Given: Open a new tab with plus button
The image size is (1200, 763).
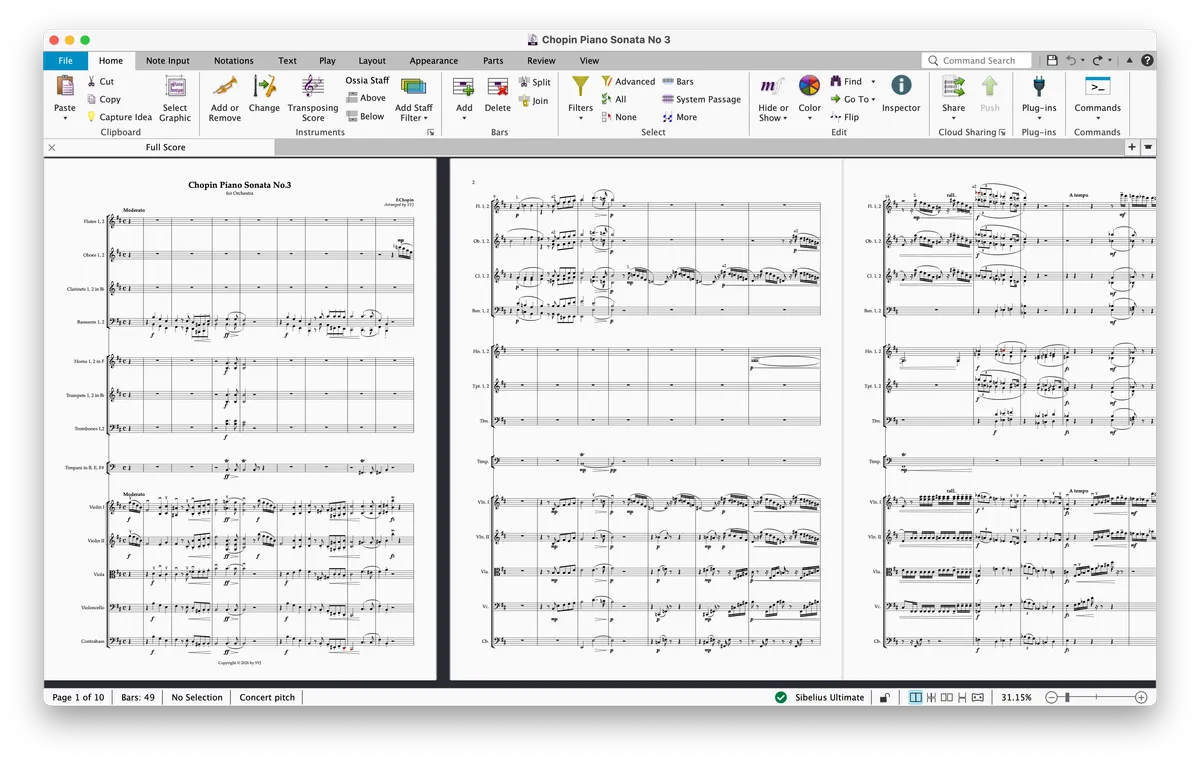Looking at the screenshot, I should [1132, 147].
